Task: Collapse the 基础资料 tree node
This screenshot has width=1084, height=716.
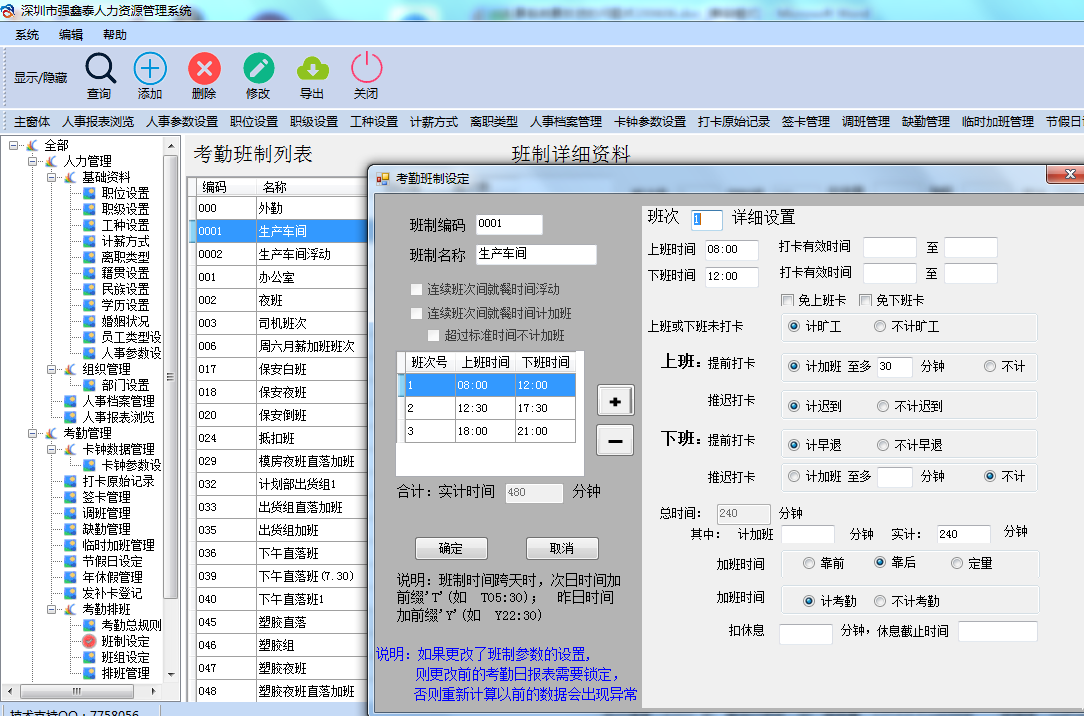Action: point(51,177)
